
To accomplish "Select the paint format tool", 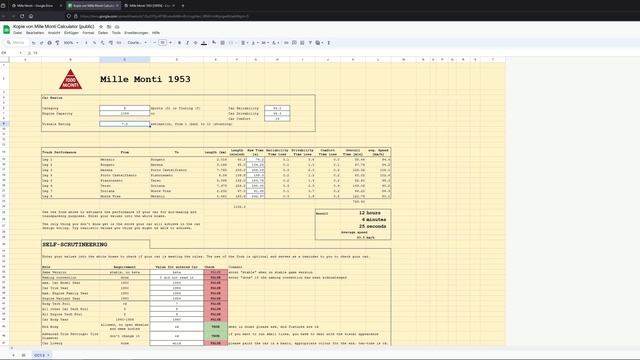I will point(57,42).
